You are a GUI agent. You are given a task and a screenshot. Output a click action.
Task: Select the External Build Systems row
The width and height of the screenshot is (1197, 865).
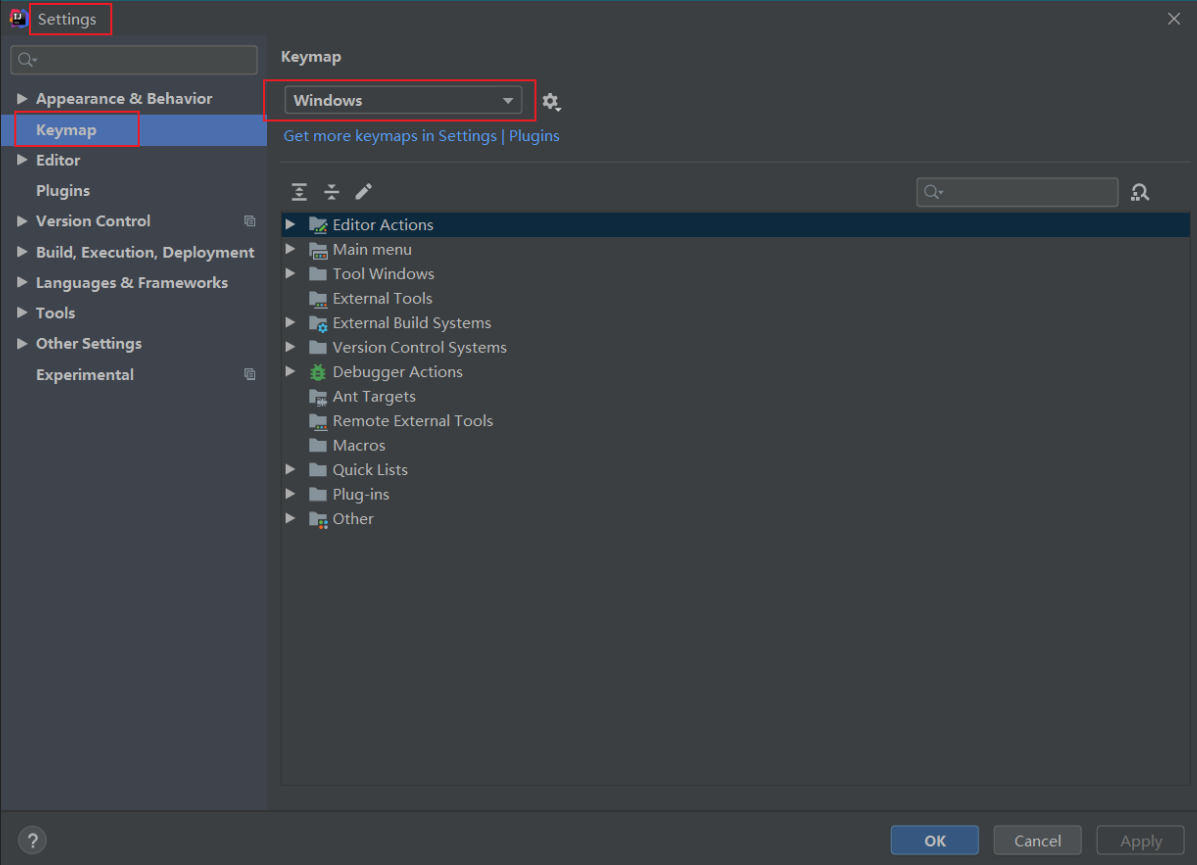coord(735,323)
